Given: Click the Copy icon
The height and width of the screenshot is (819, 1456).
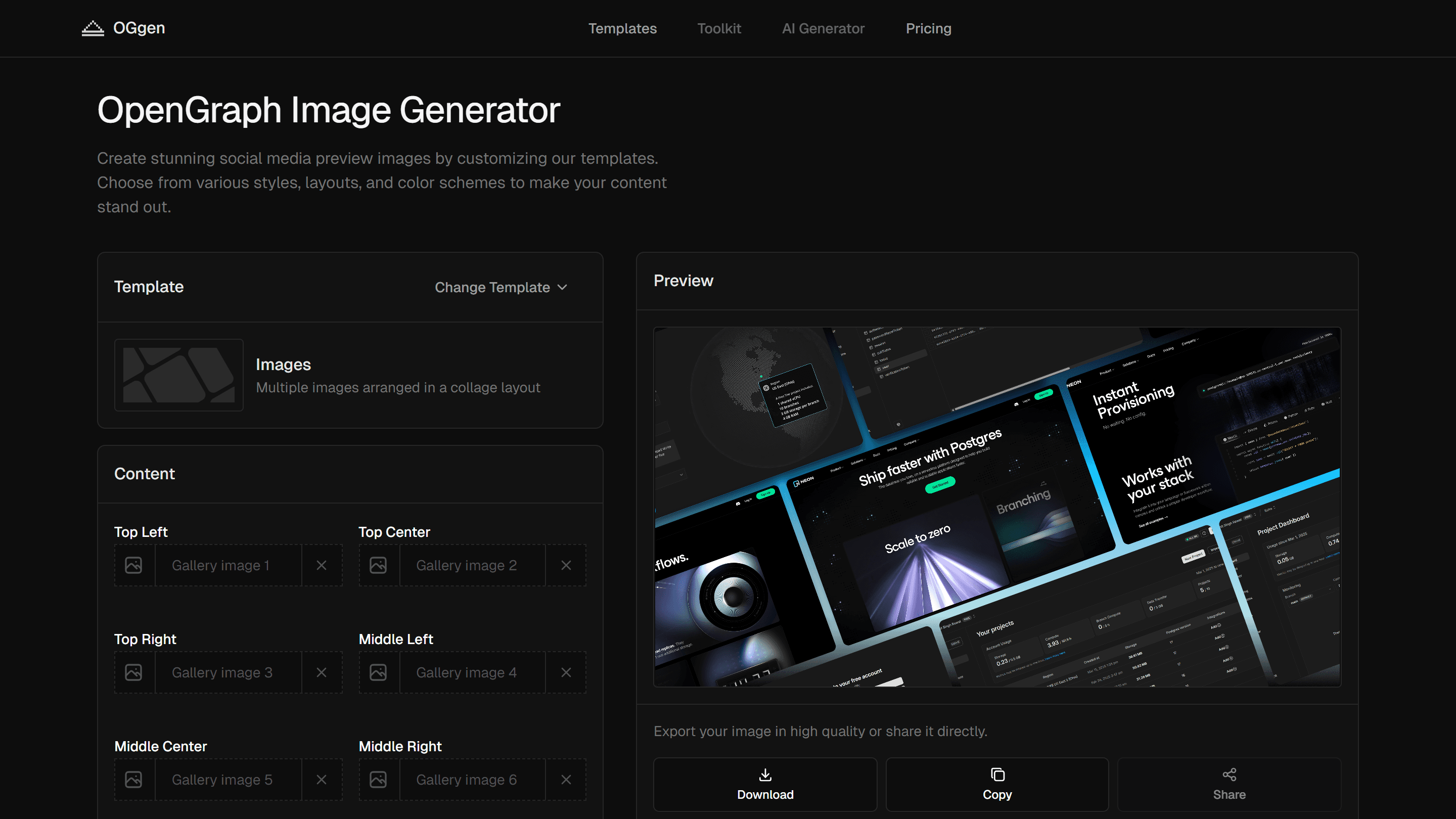Looking at the screenshot, I should 997,775.
